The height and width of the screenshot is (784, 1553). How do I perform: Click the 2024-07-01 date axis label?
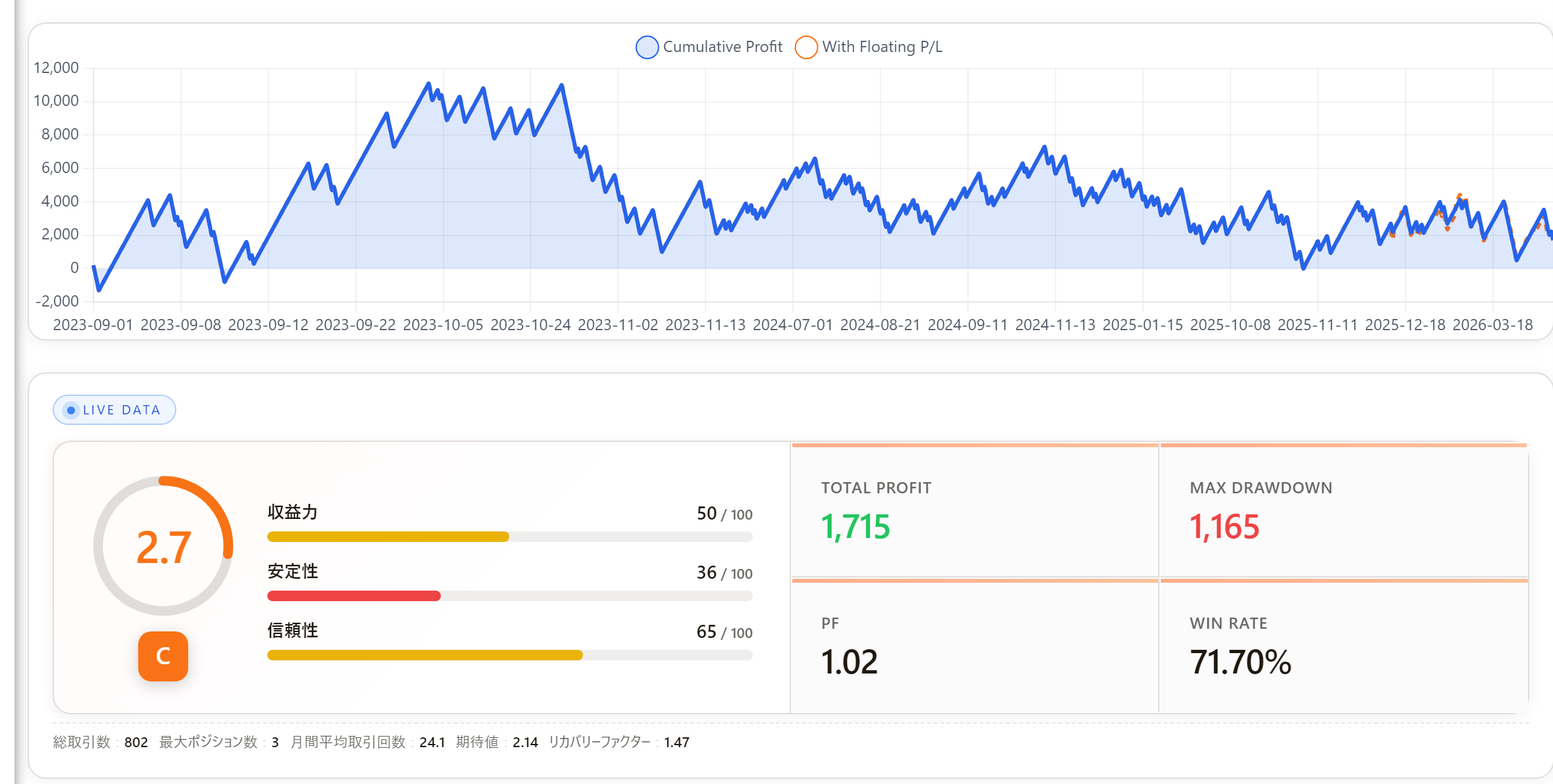click(793, 325)
